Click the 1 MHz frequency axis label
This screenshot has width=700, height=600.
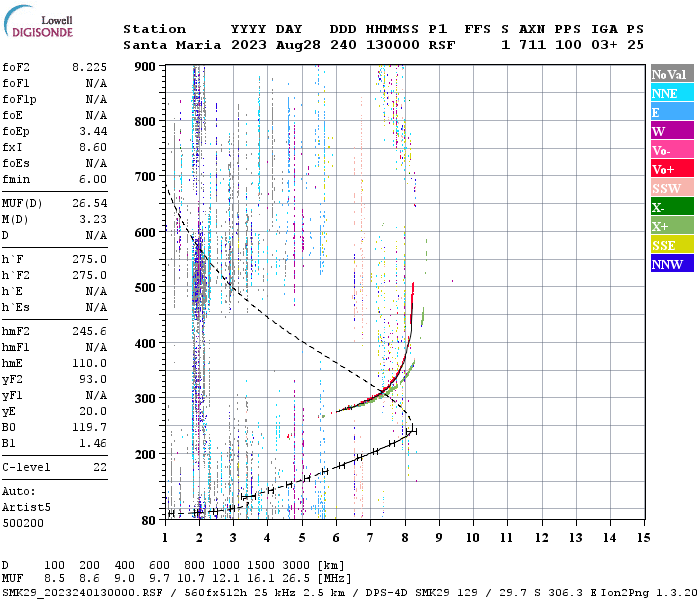click(x=165, y=538)
